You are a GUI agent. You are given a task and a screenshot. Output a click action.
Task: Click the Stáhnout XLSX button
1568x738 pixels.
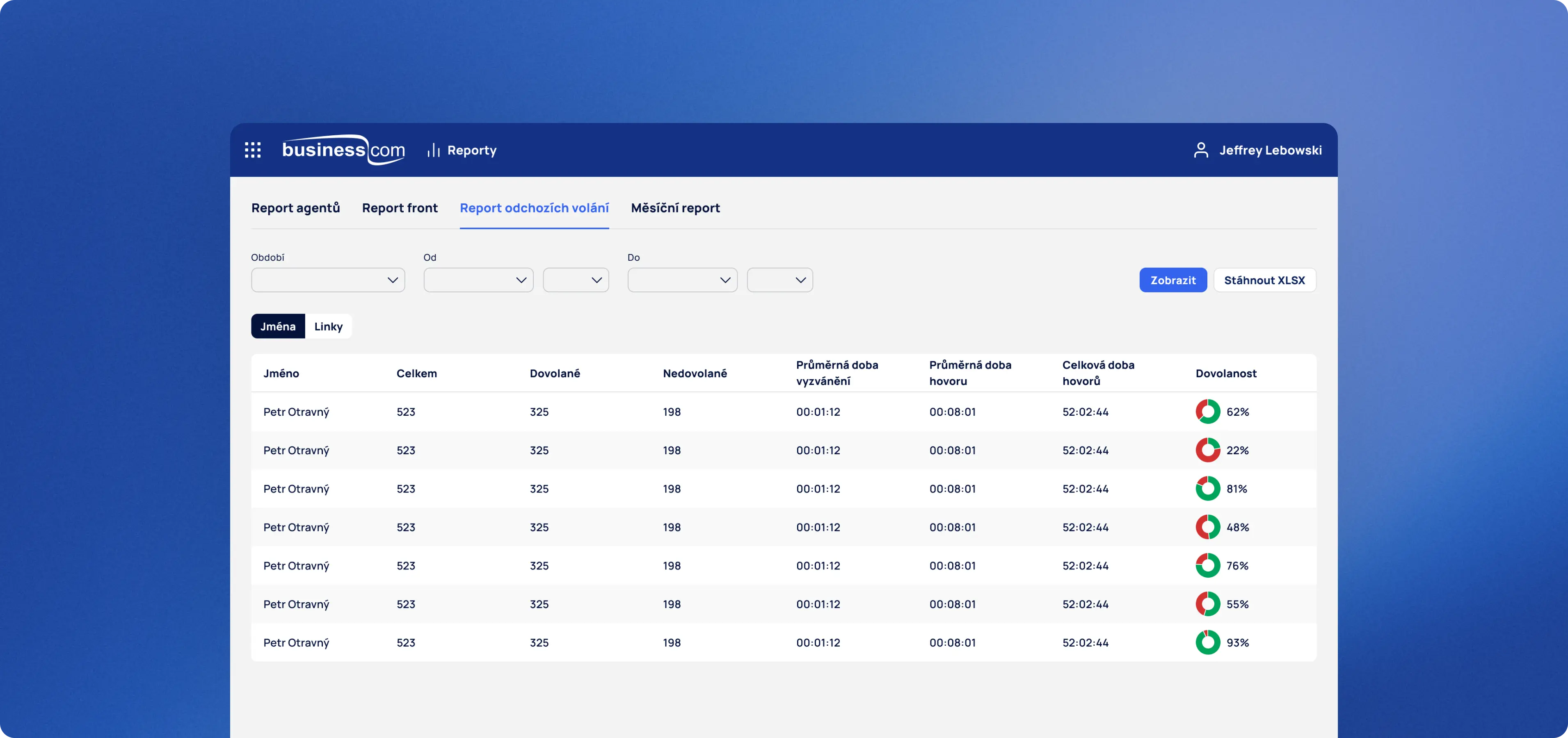pyautogui.click(x=1265, y=280)
